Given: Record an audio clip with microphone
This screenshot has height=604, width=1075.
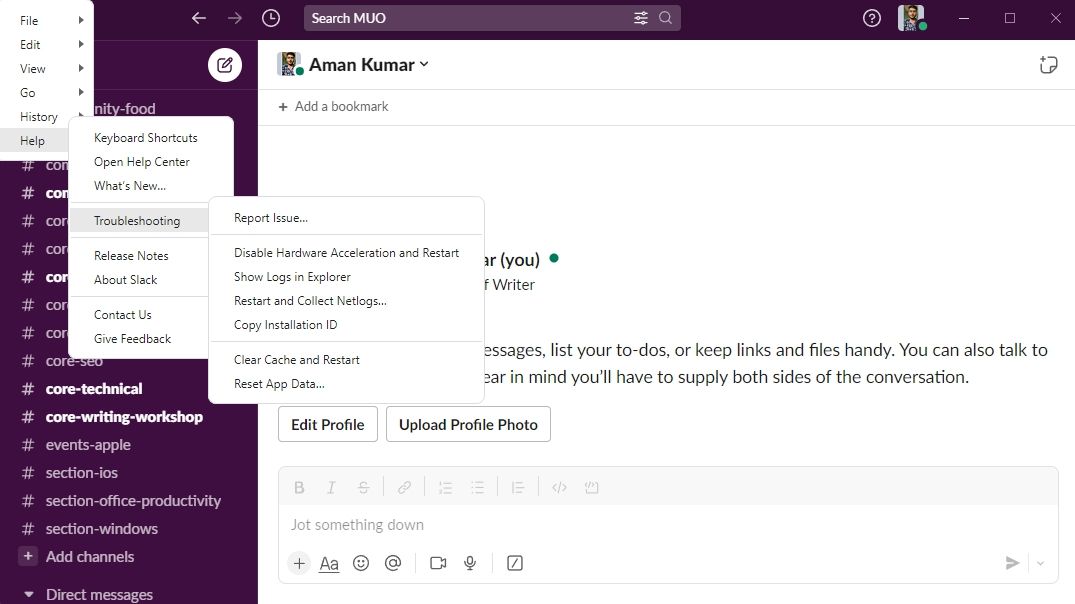Looking at the screenshot, I should click(x=470, y=563).
